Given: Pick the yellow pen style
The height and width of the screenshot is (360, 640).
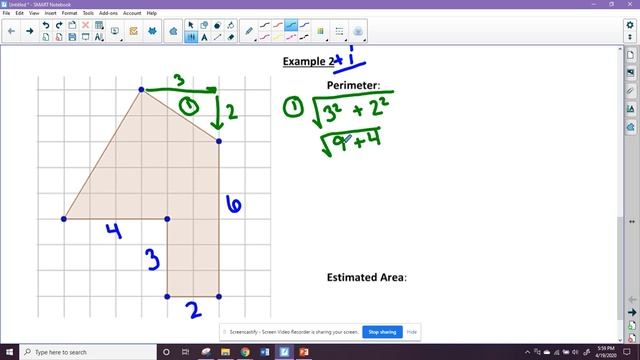Looking at the screenshot, I should 278,37.
